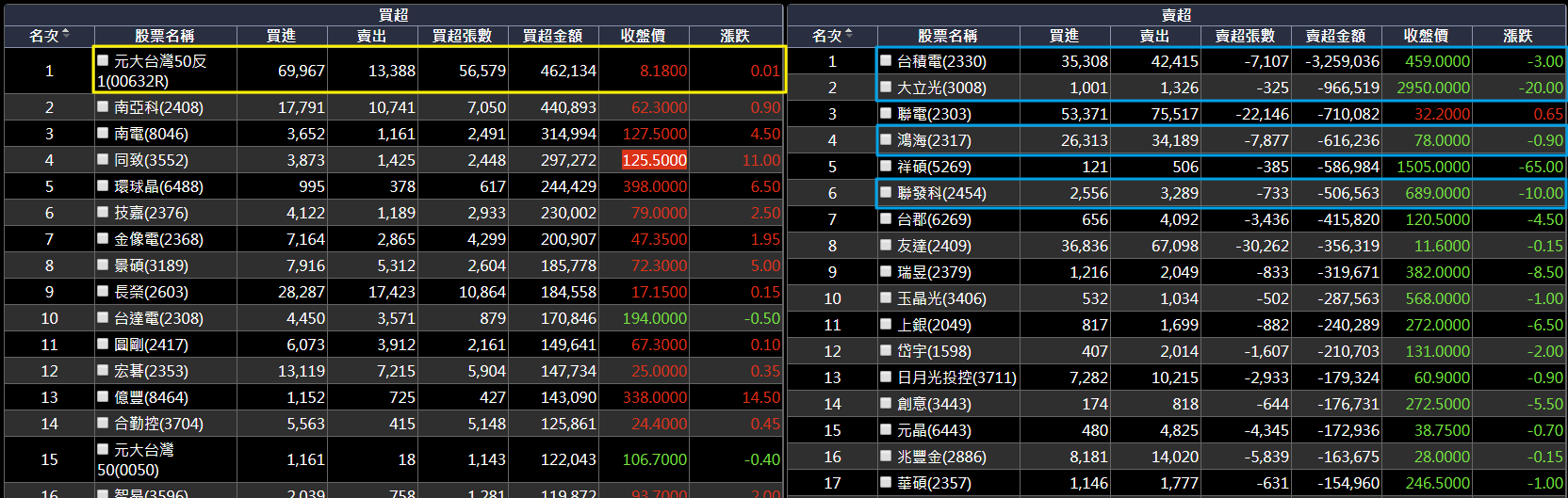The image size is (1568, 498).
Task: Select the 宏碁(2353) checkbox
Action: click(x=103, y=370)
